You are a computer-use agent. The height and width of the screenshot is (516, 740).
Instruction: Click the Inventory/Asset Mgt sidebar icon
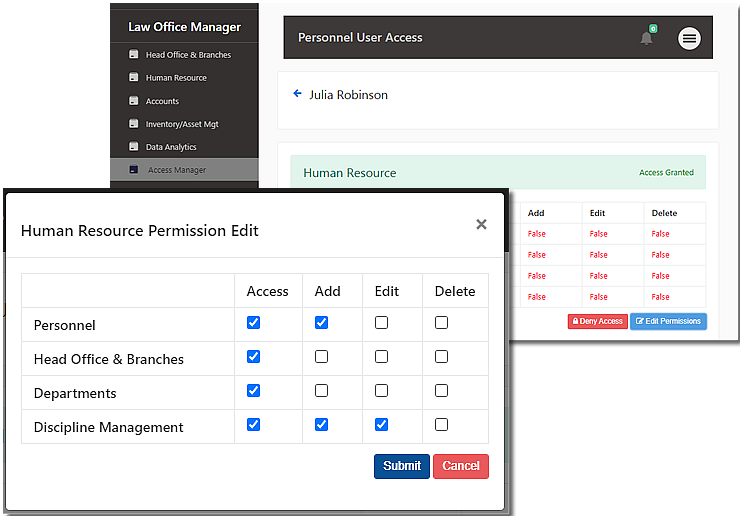pos(133,124)
